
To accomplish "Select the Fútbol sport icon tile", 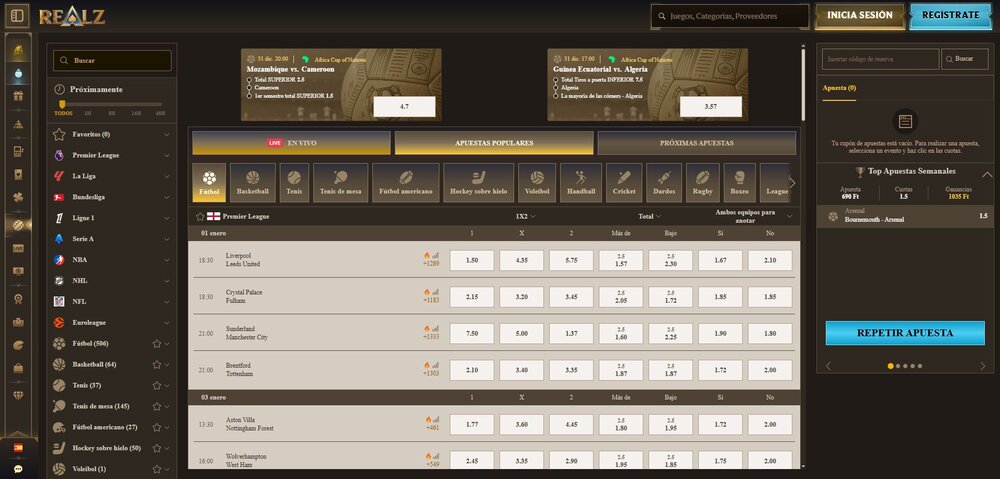I will click(209, 182).
